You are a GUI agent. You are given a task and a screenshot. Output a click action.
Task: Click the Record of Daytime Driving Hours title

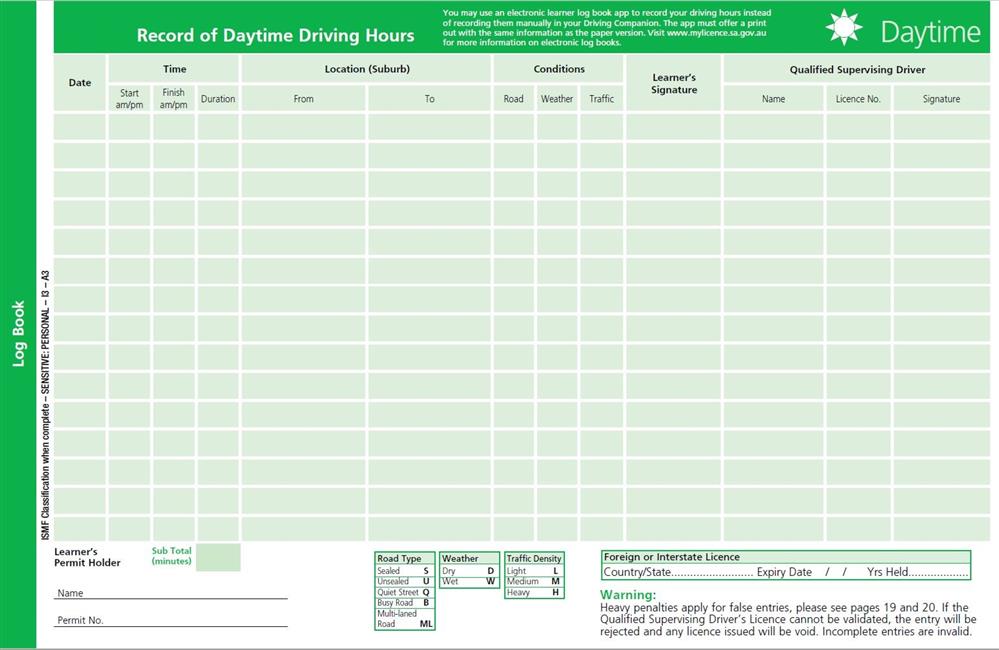(x=275, y=36)
